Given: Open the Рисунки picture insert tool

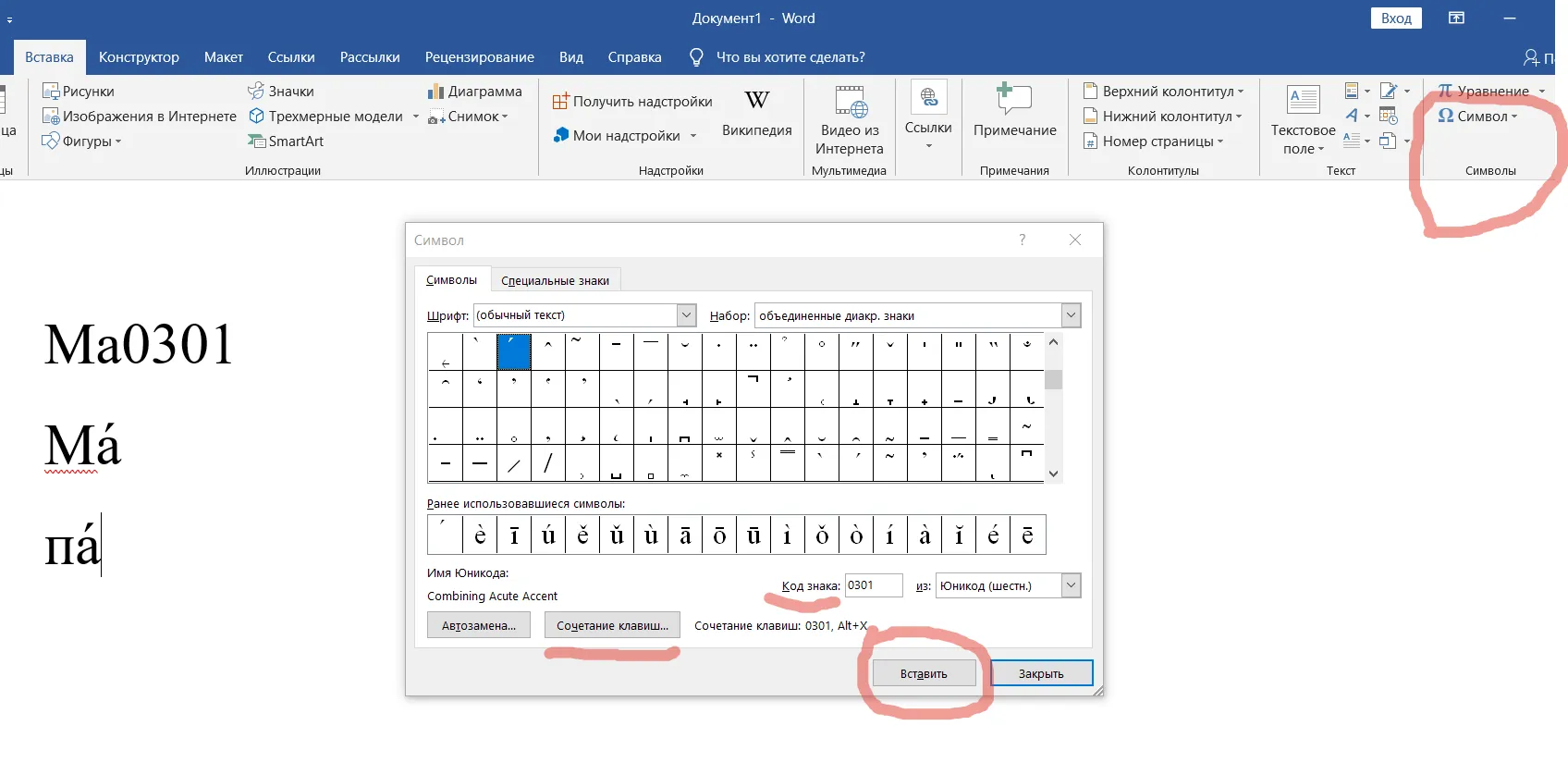Looking at the screenshot, I should (x=79, y=92).
